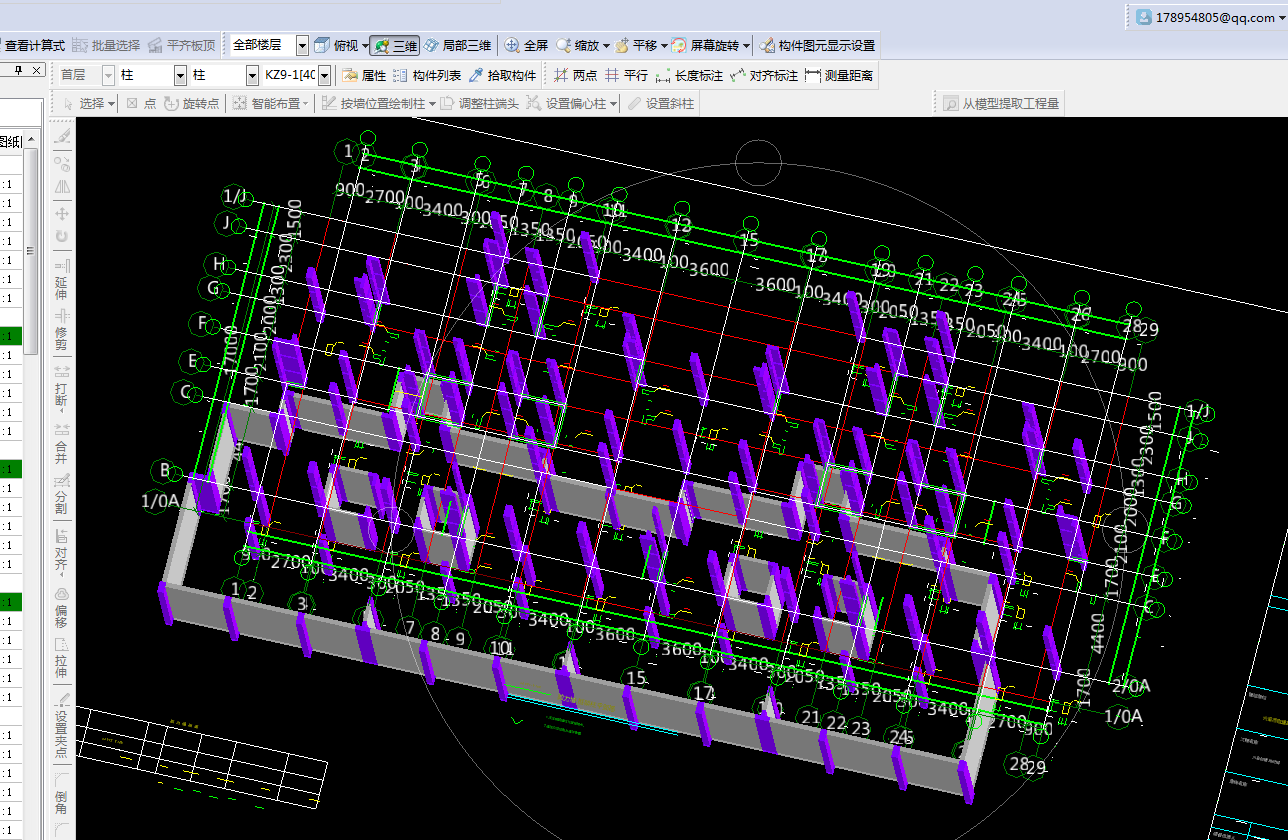Screen dimensions: 1288x840
Task: Click 批量选择 (batch select)
Action: (107, 45)
